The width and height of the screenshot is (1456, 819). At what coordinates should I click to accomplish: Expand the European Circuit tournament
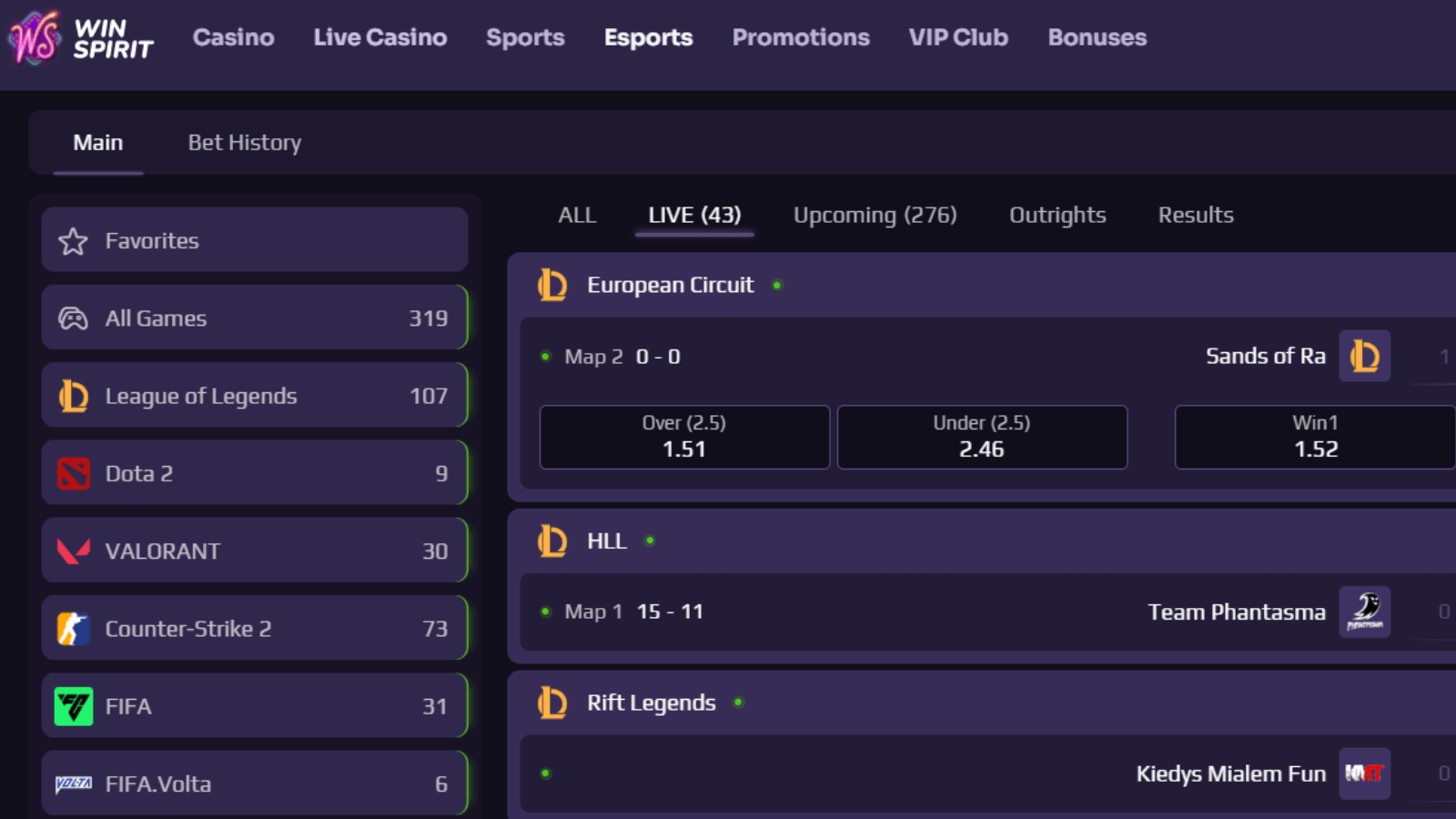[671, 284]
